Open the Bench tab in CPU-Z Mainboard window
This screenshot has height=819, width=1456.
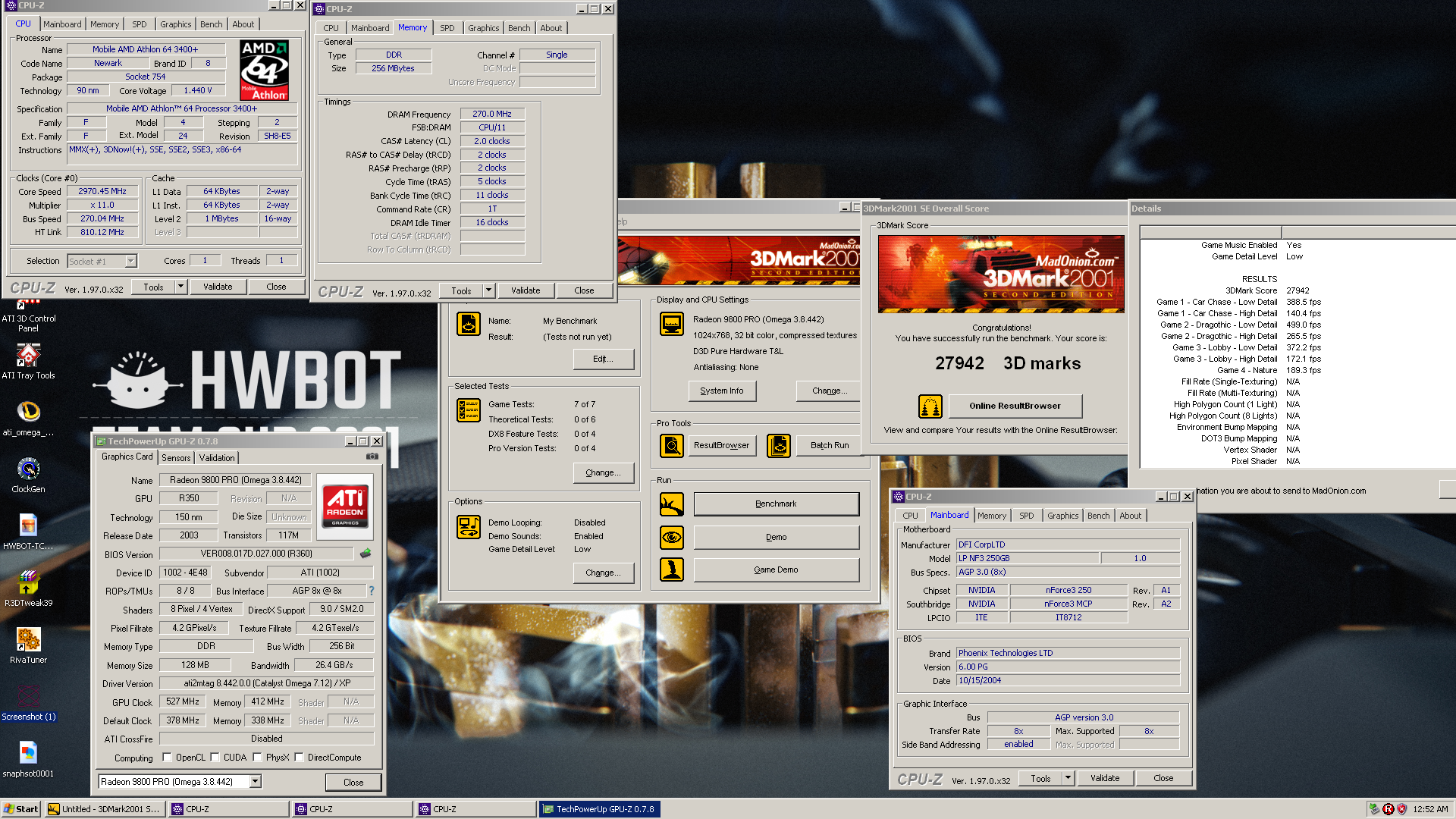pos(1098,516)
